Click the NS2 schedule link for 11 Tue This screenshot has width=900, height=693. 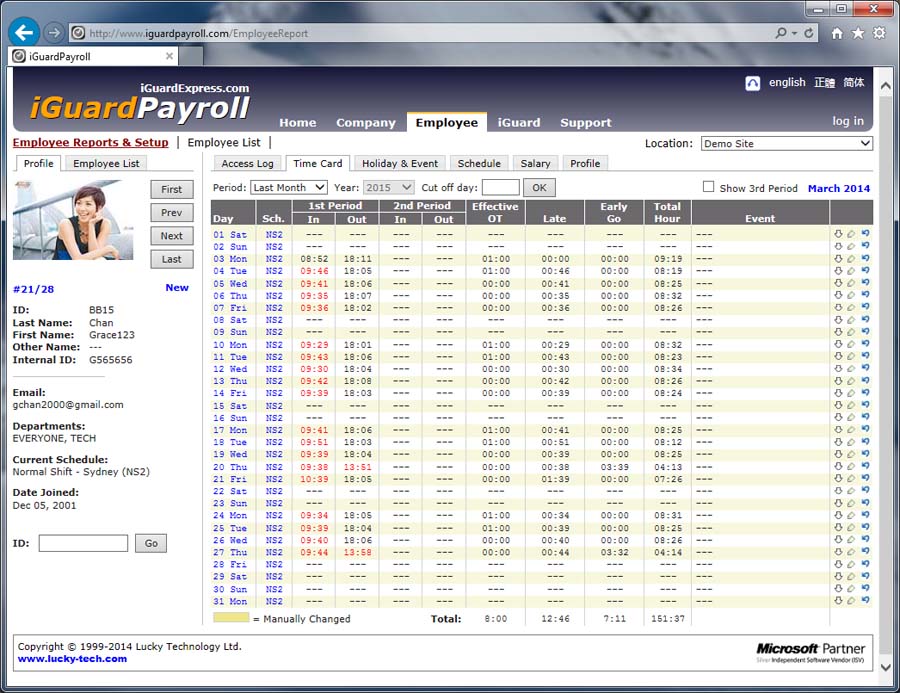pos(274,357)
